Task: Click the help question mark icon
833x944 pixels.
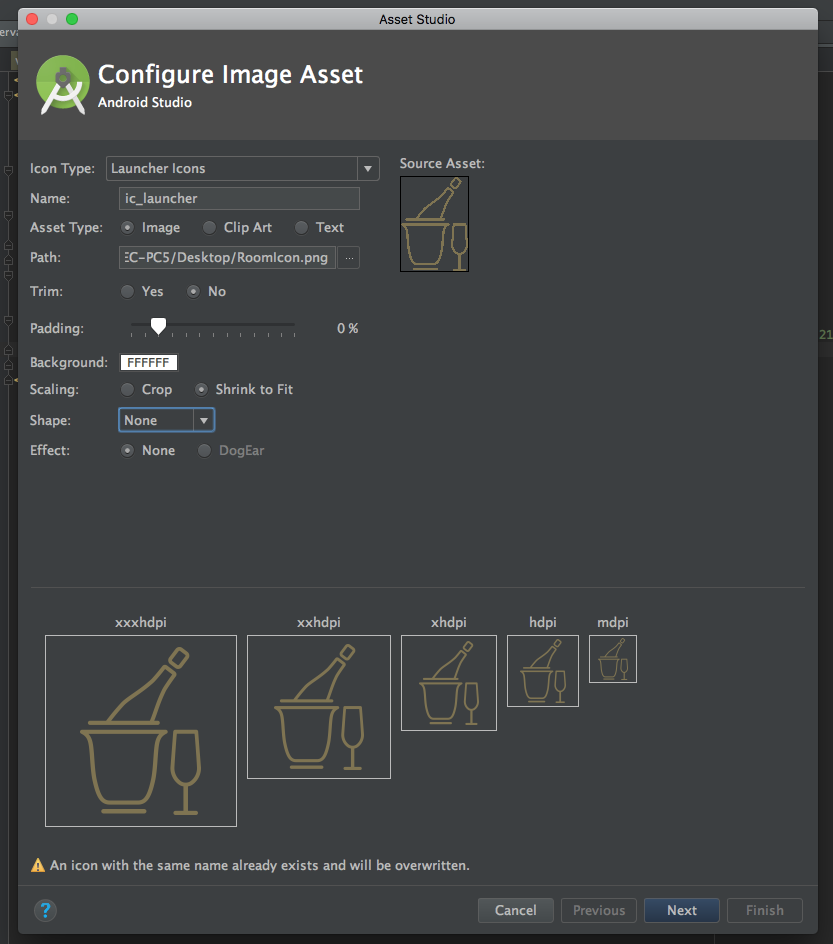Action: 46,910
